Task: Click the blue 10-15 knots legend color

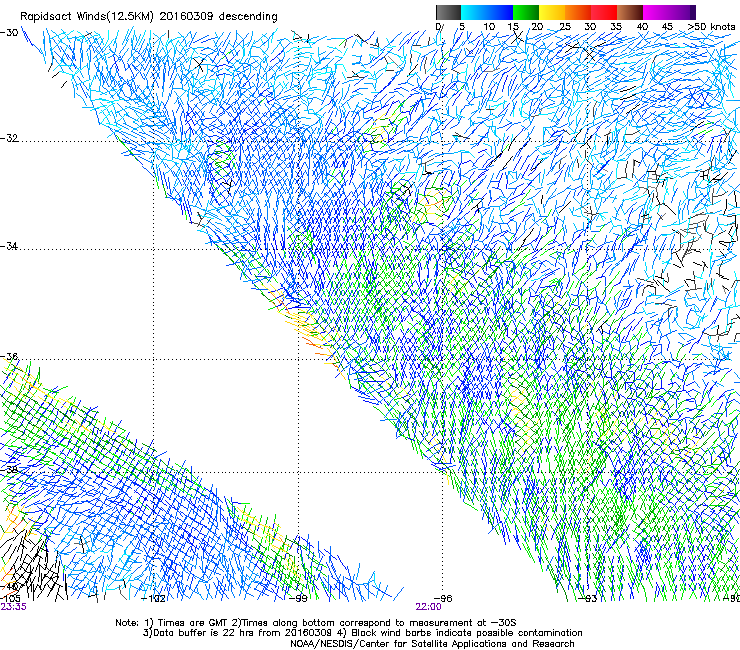Action: (500, 12)
